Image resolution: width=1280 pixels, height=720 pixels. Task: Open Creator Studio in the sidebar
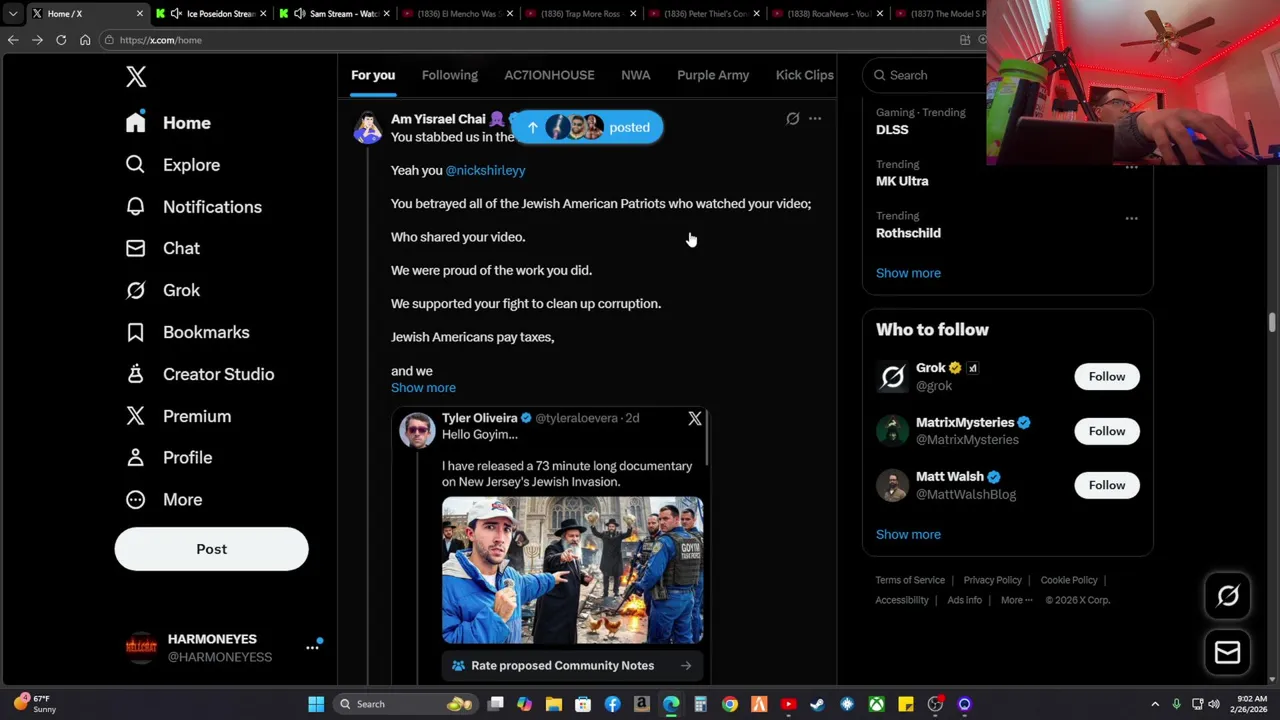coord(199,374)
